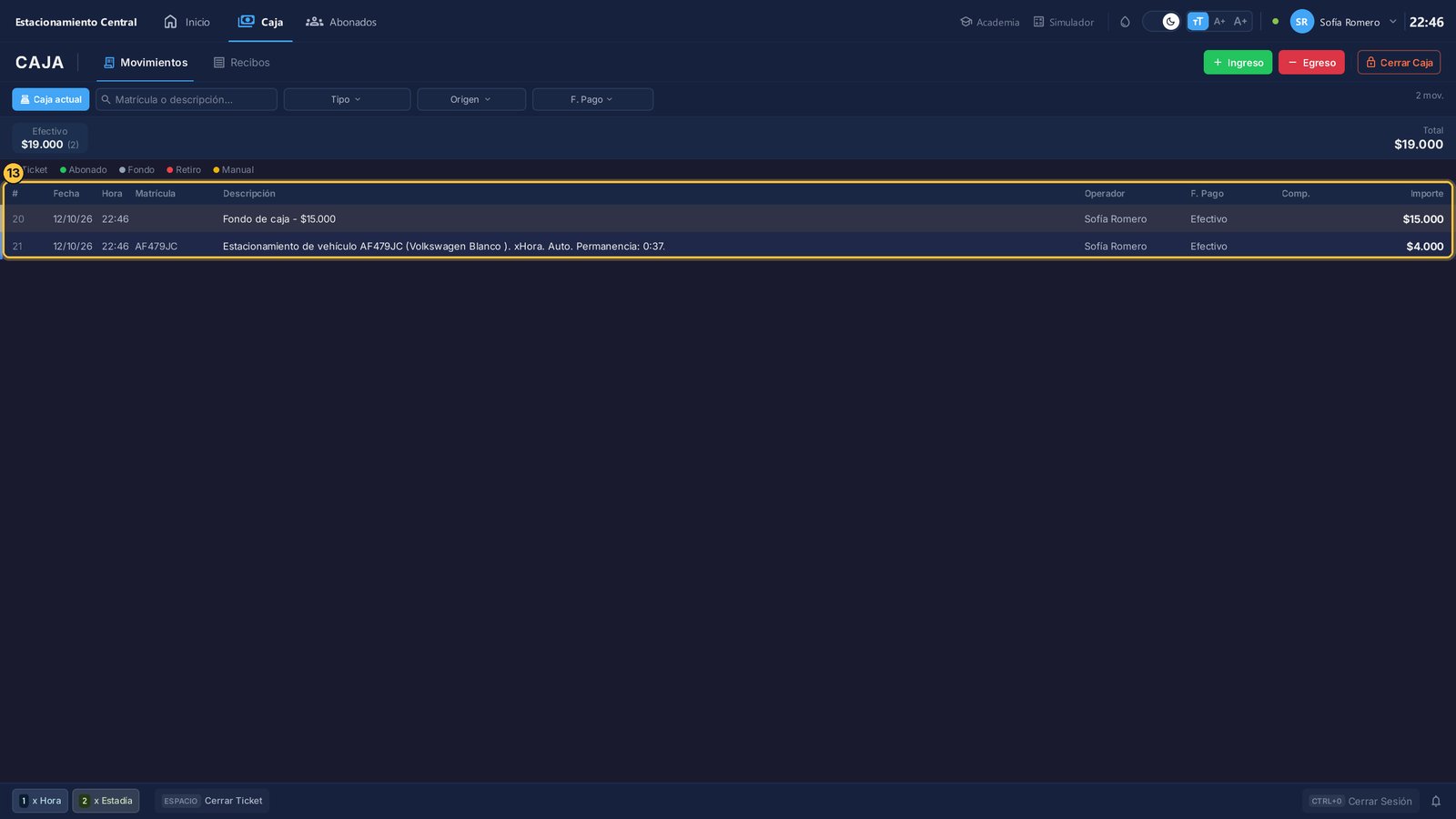The width and height of the screenshot is (1456, 819).
Task: Toggle dark mode moon switch
Action: [x=1161, y=22]
